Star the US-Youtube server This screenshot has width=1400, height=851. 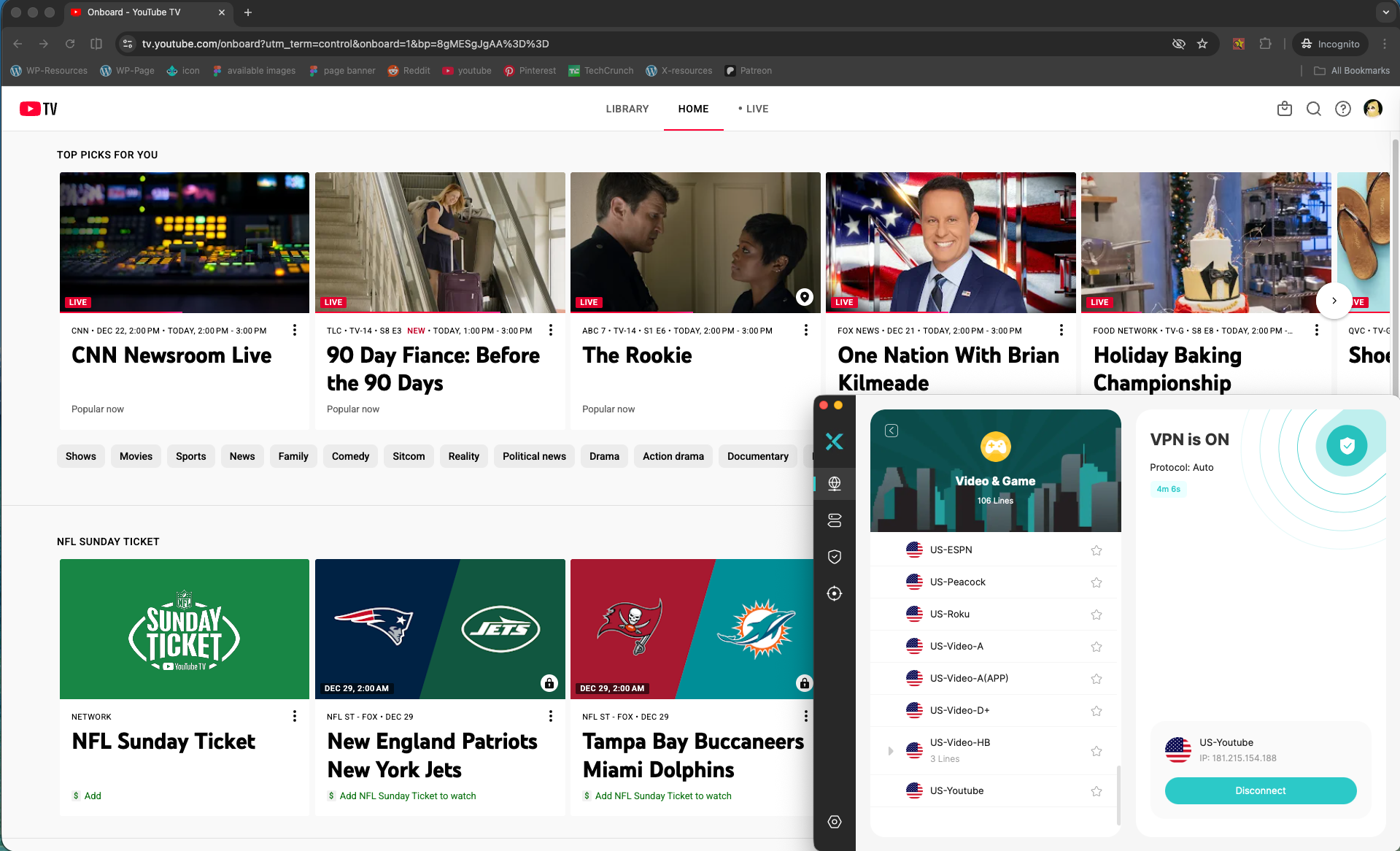[x=1096, y=790]
